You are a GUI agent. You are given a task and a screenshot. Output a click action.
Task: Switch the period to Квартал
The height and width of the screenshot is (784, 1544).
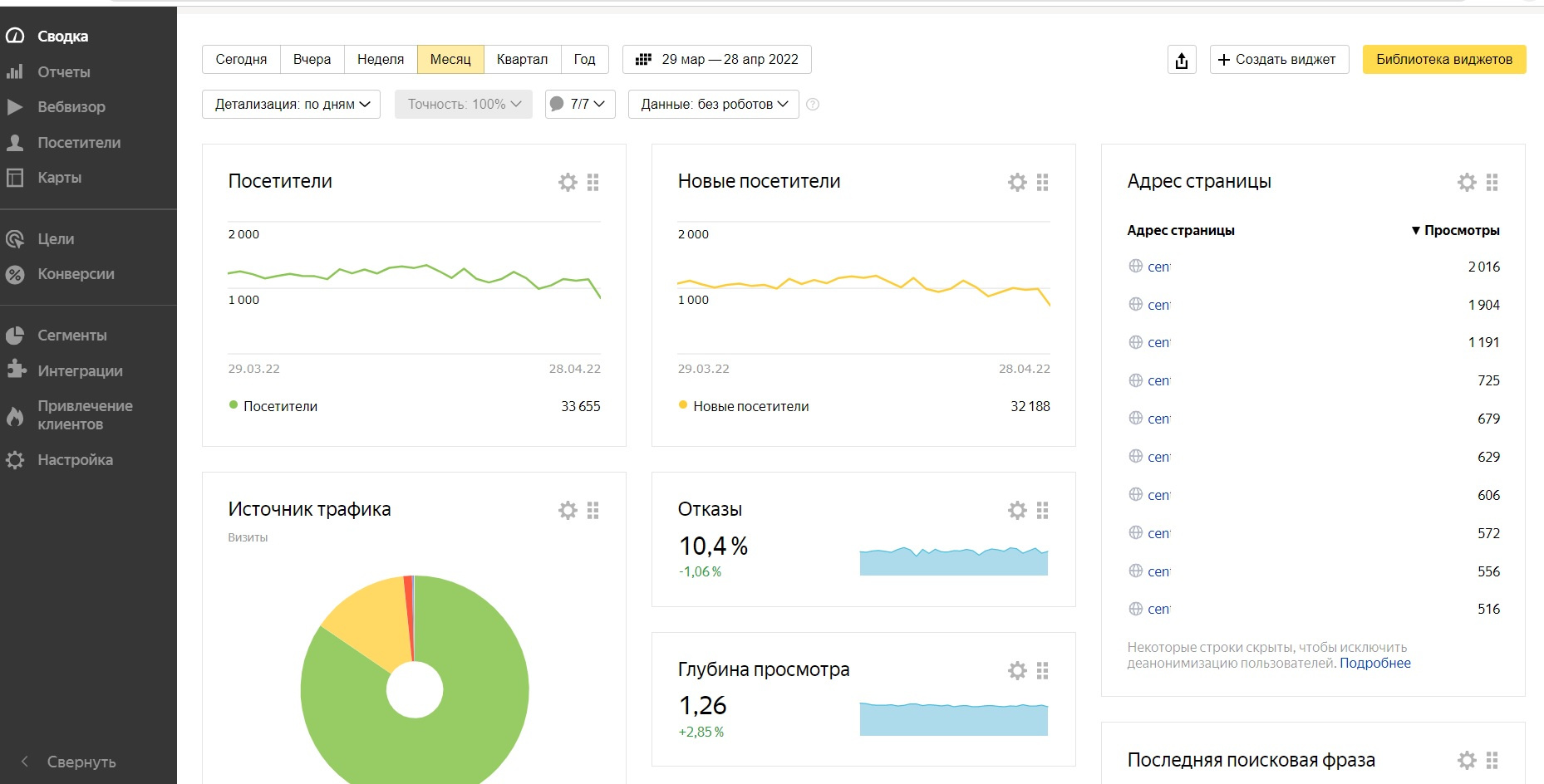[x=522, y=60]
